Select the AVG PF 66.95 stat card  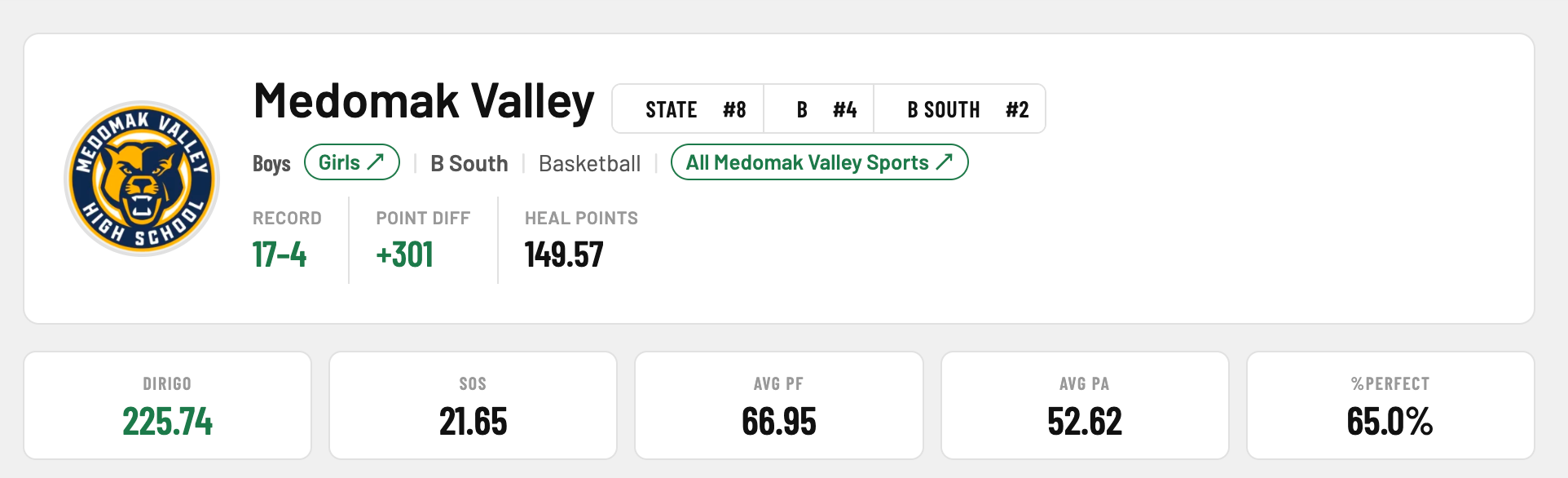pos(778,405)
